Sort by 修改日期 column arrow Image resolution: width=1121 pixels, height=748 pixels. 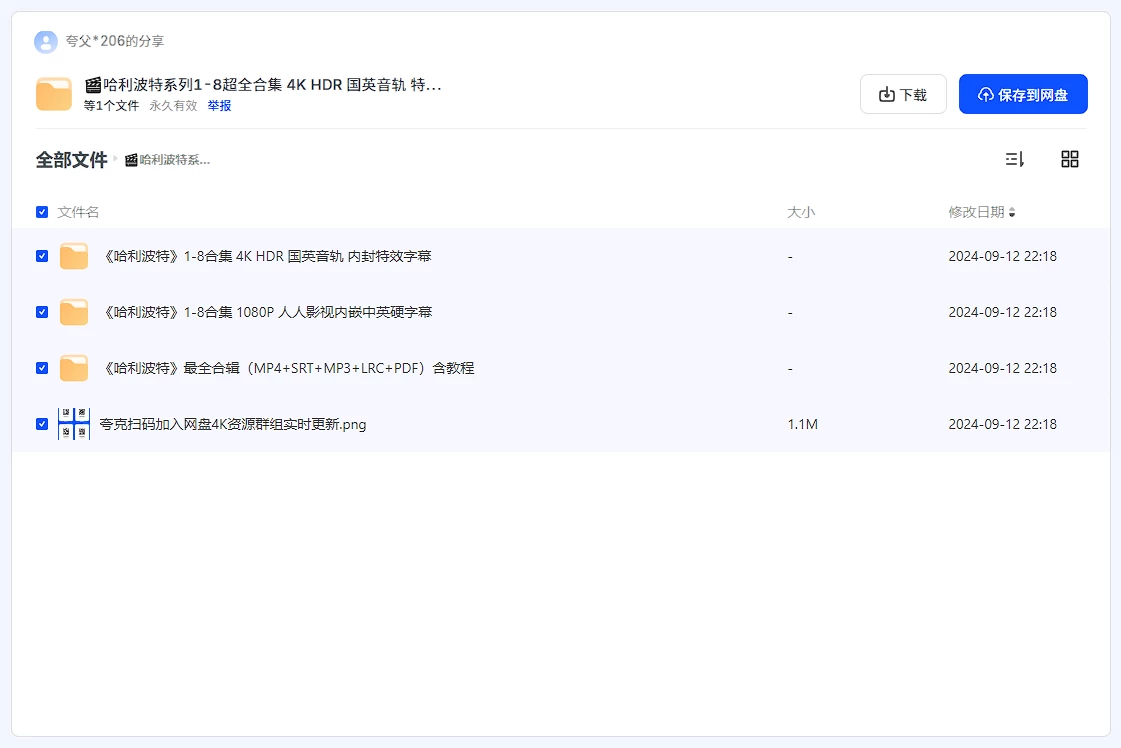1011,212
